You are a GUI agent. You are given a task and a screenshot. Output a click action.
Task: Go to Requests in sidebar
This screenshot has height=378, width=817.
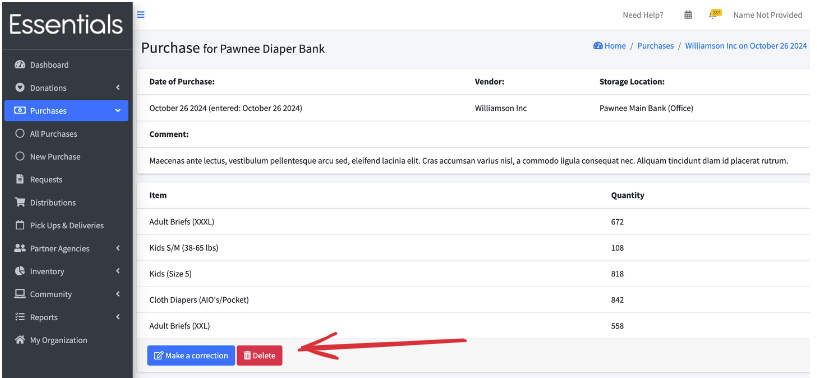[x=66, y=179]
